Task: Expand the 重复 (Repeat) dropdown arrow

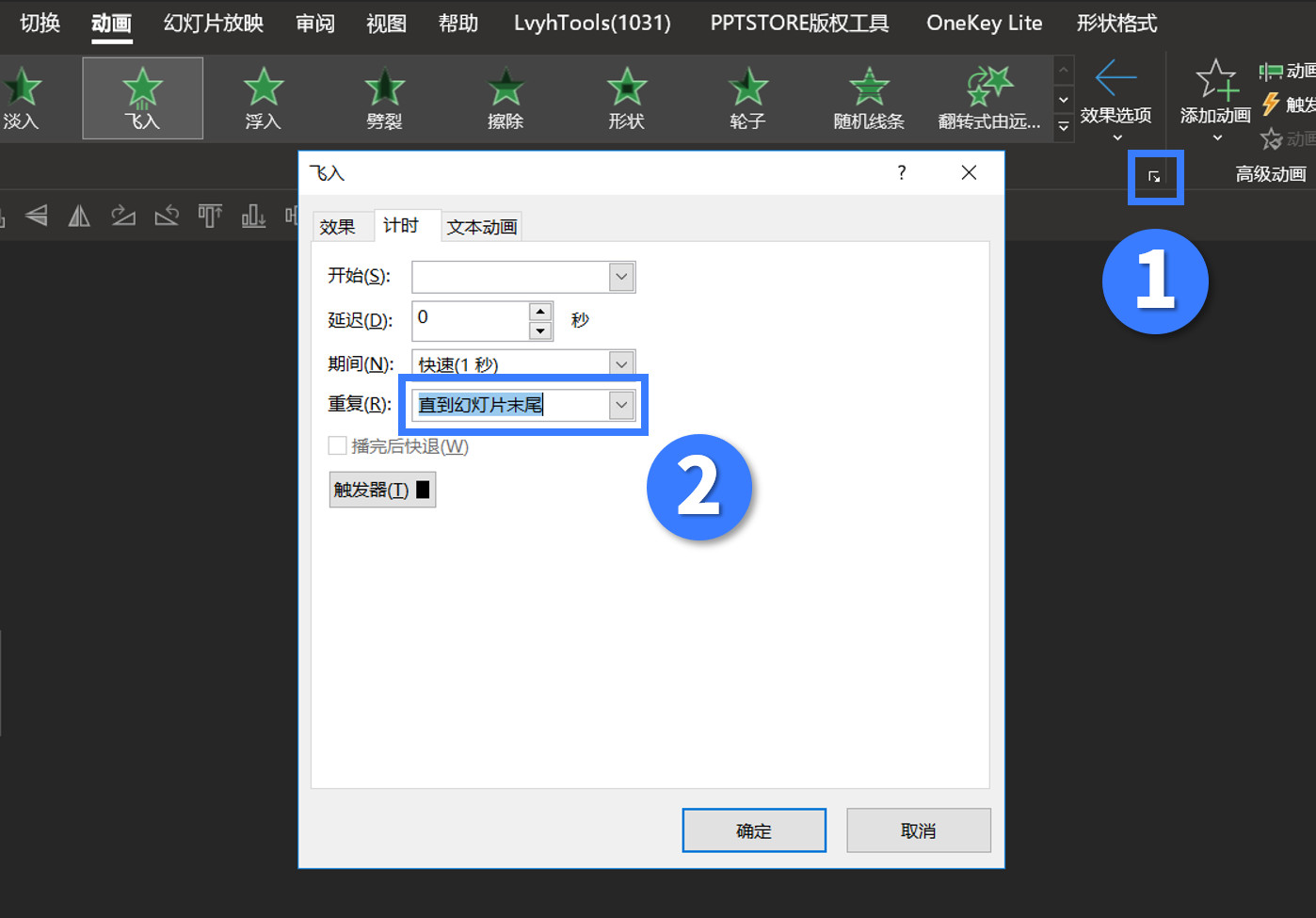Action: (x=620, y=405)
